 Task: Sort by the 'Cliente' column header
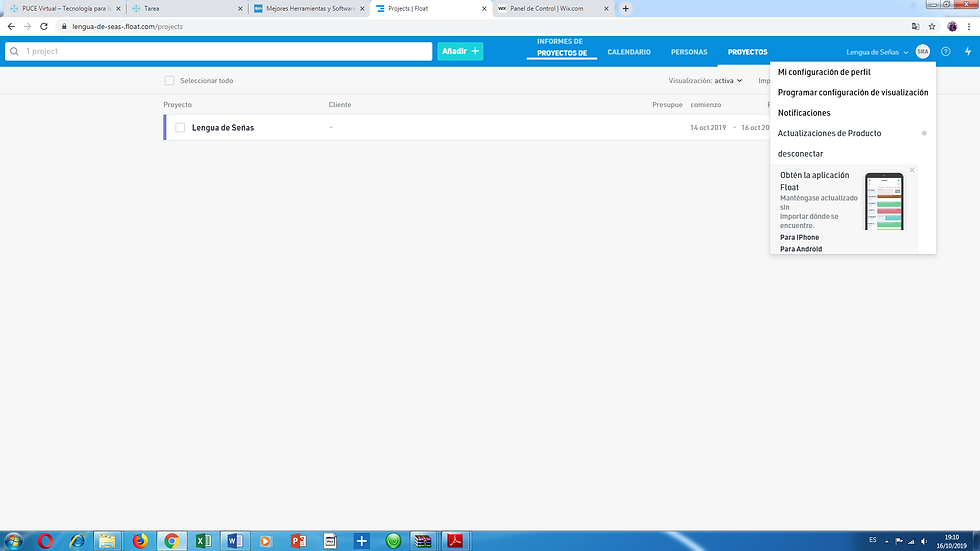pos(340,104)
